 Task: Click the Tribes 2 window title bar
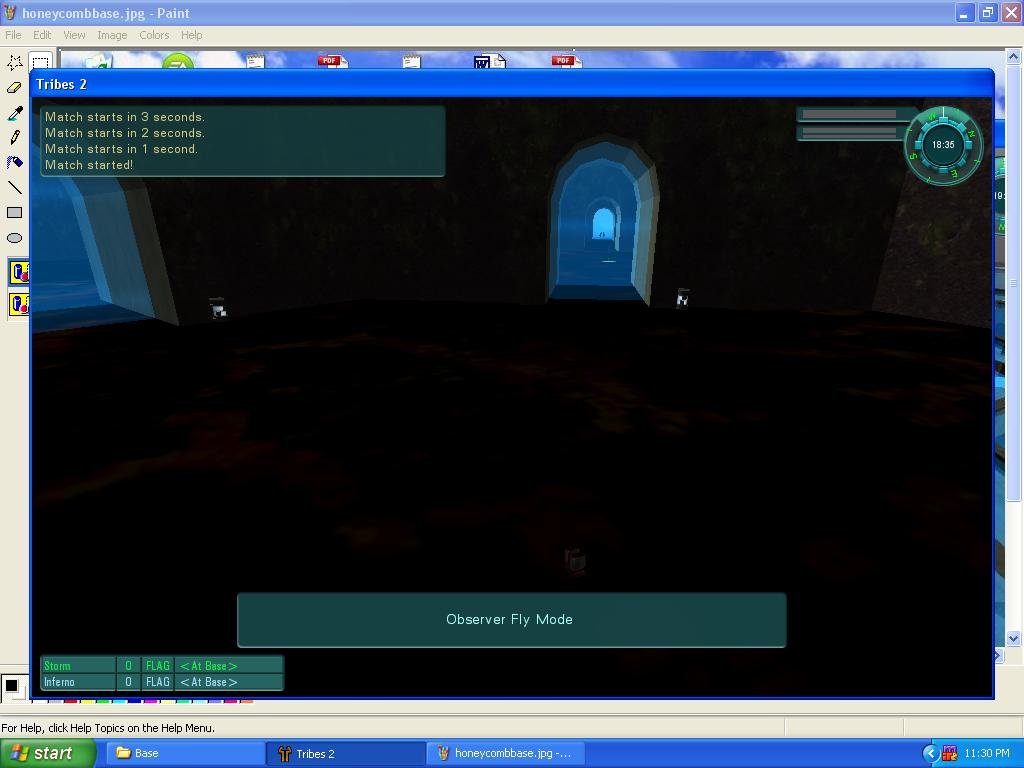512,84
